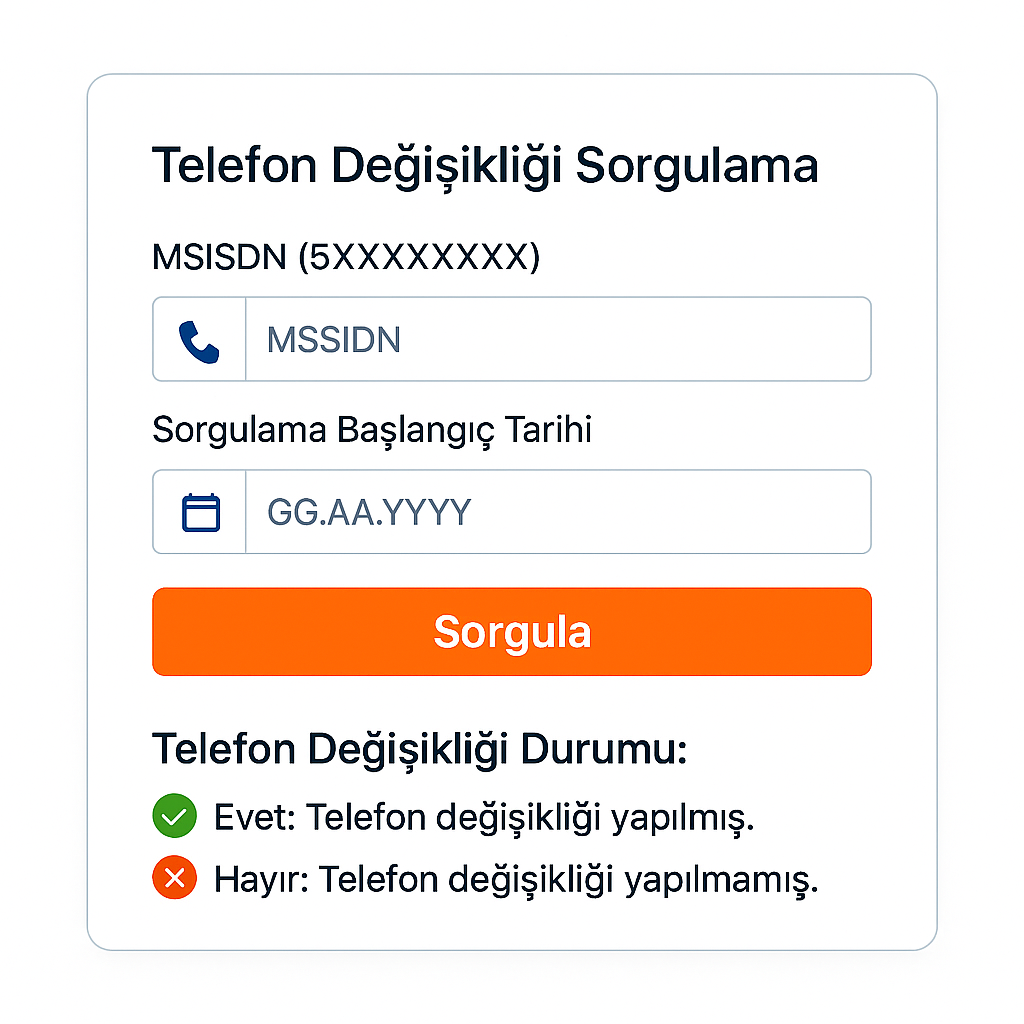
Task: Click the Telefon Değişikliği Durumu heading
Action: [x=419, y=749]
